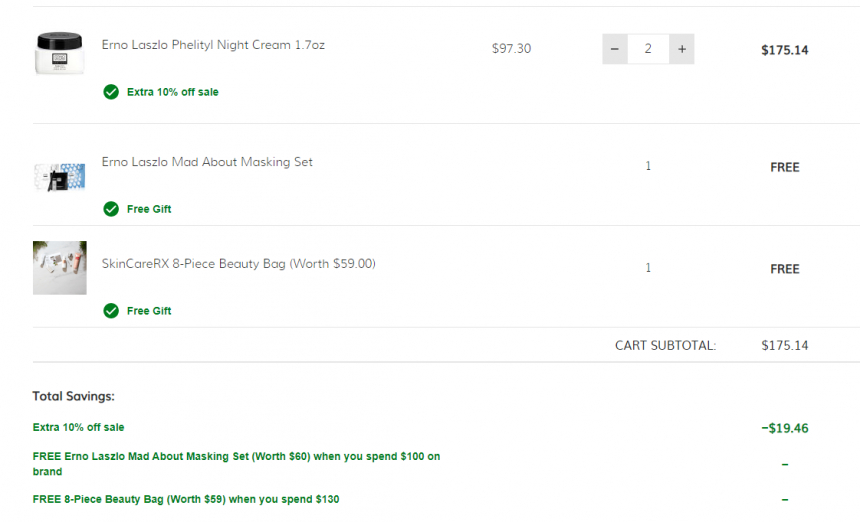Open the Erno Laszlo Phelityl Night Cream product link
The image size is (860, 522).
click(213, 45)
